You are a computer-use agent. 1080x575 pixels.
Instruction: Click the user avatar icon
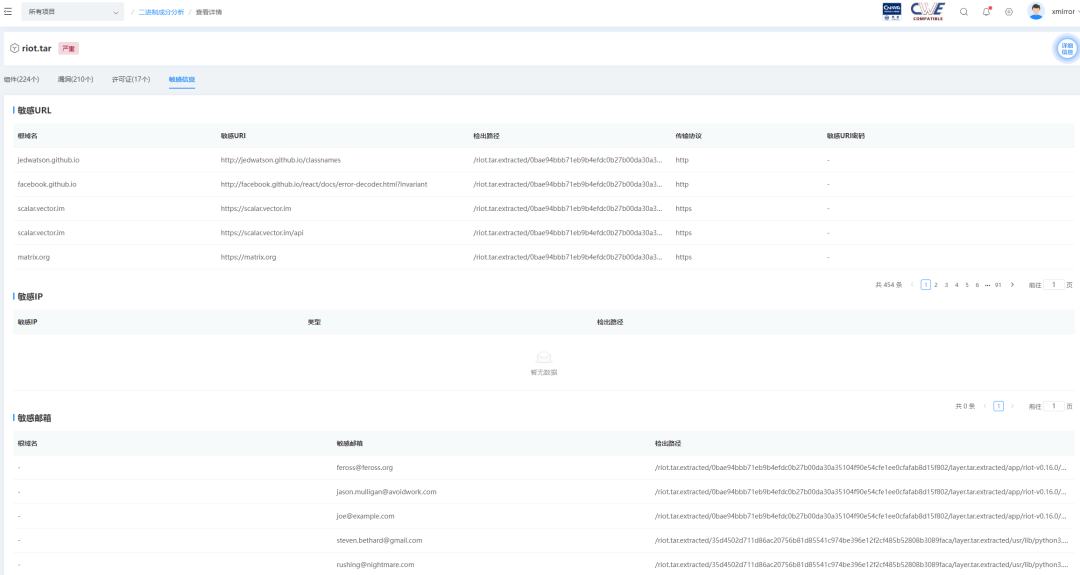click(1035, 11)
